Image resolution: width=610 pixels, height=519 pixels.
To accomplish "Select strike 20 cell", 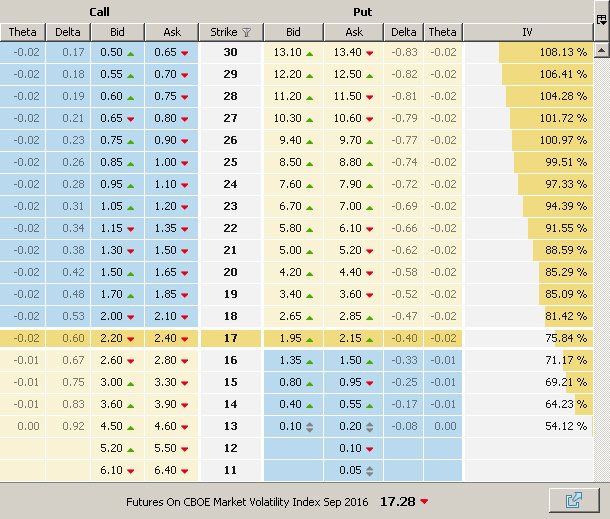I will pos(231,272).
